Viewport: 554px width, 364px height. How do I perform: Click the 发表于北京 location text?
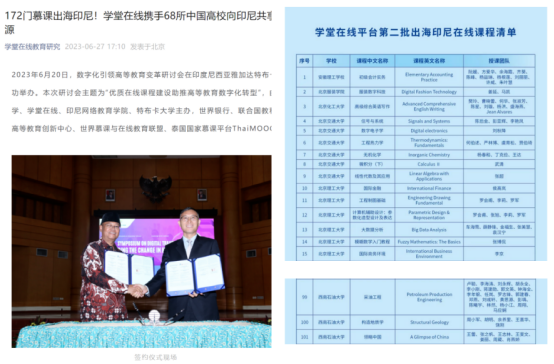click(x=147, y=47)
